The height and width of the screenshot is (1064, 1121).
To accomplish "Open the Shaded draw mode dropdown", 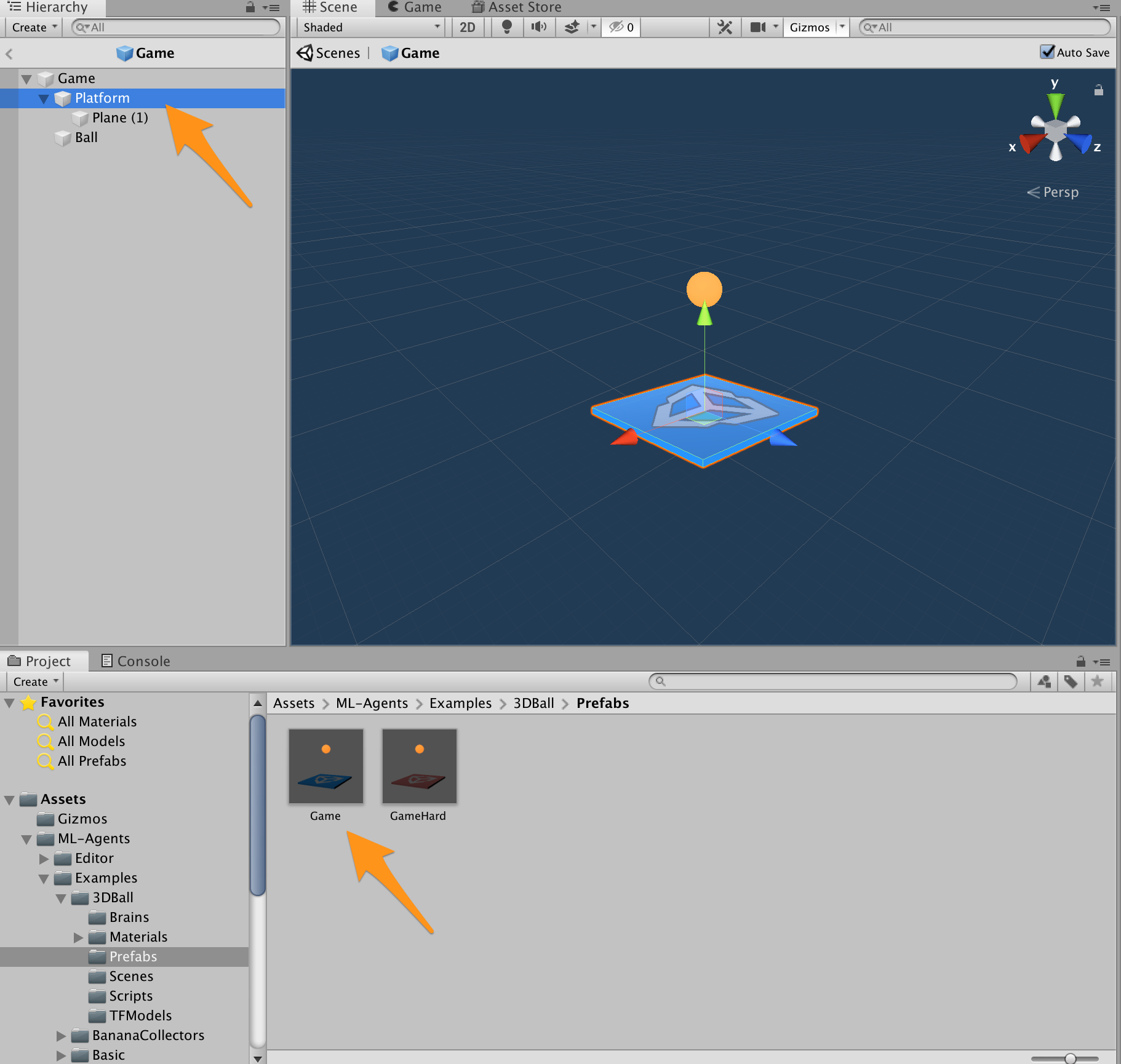I will (372, 27).
